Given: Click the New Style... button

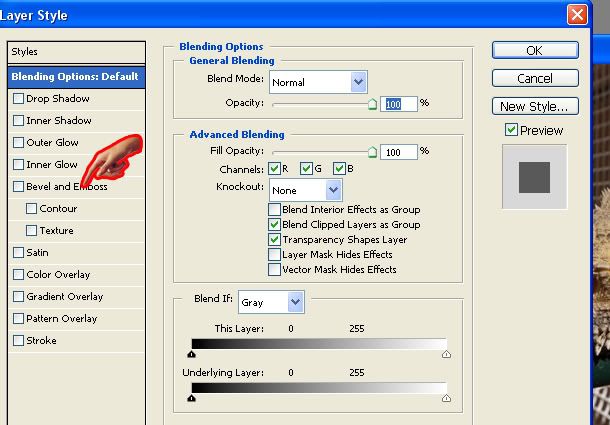Looking at the screenshot, I should point(535,106).
